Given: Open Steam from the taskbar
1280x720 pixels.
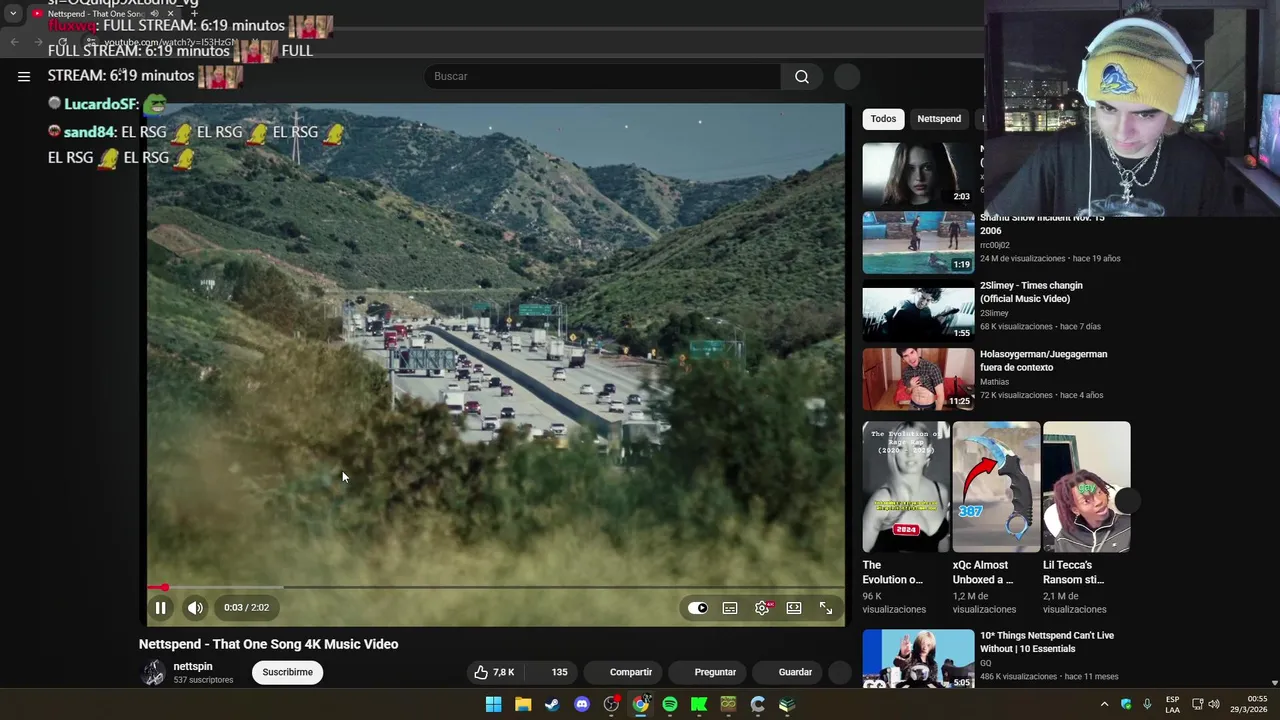Looking at the screenshot, I should (x=552, y=704).
